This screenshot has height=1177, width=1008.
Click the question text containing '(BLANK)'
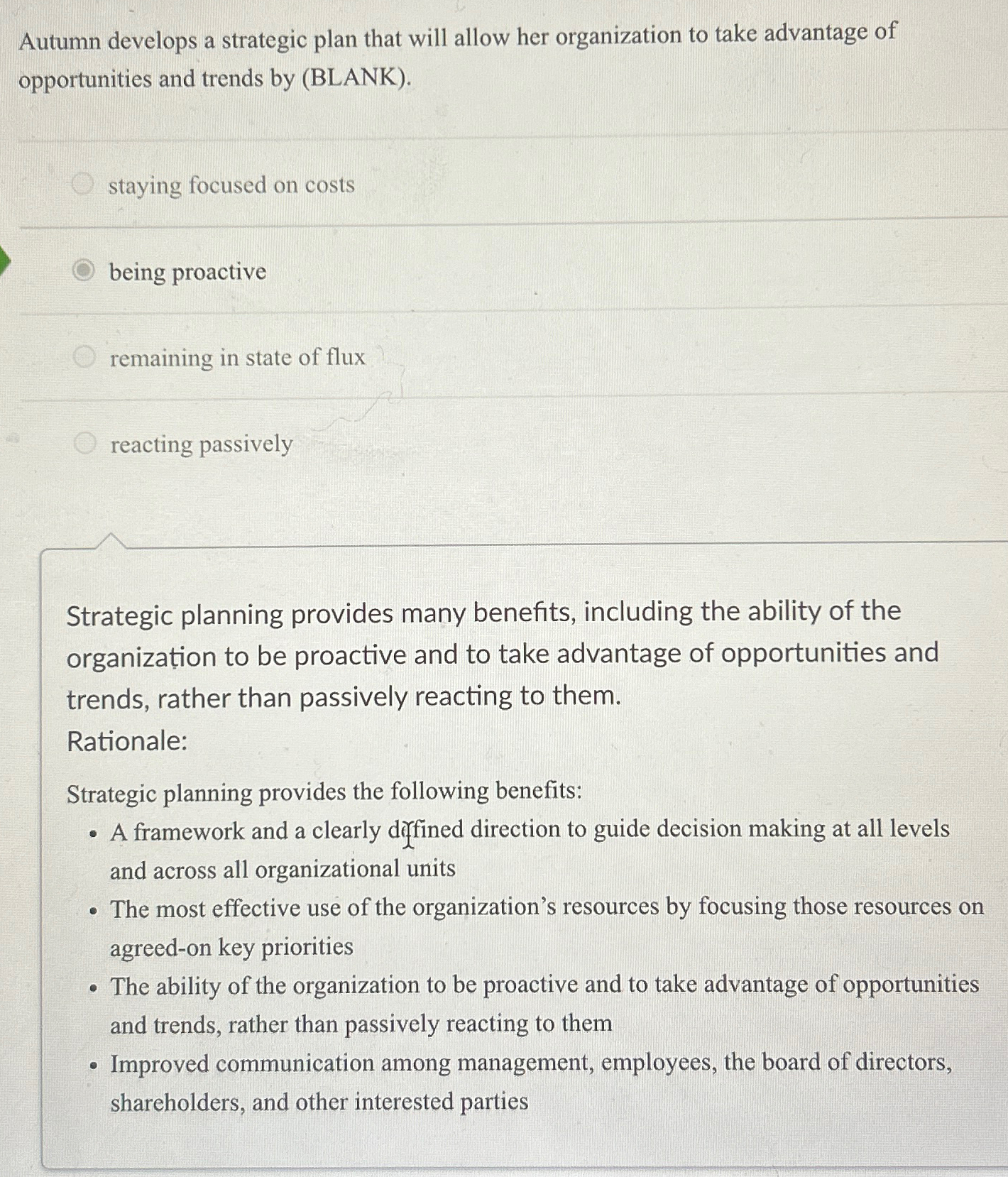point(454,57)
